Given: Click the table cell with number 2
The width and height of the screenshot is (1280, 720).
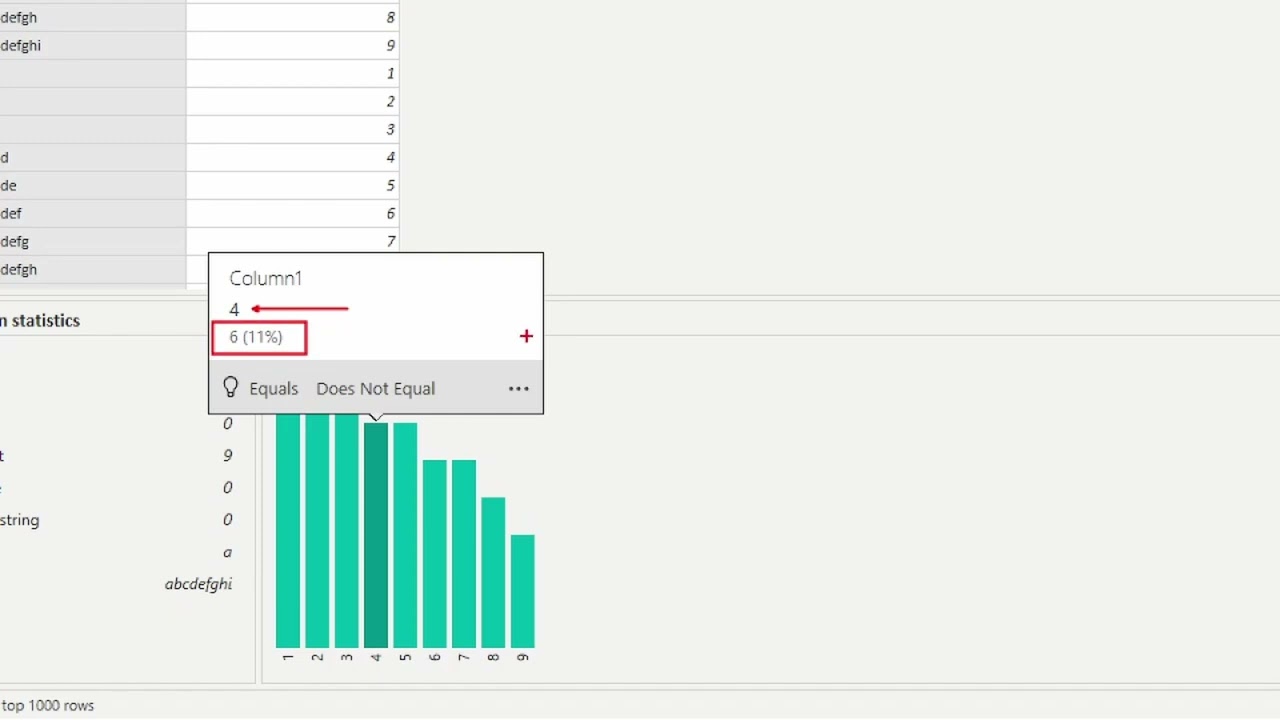Looking at the screenshot, I should [293, 101].
